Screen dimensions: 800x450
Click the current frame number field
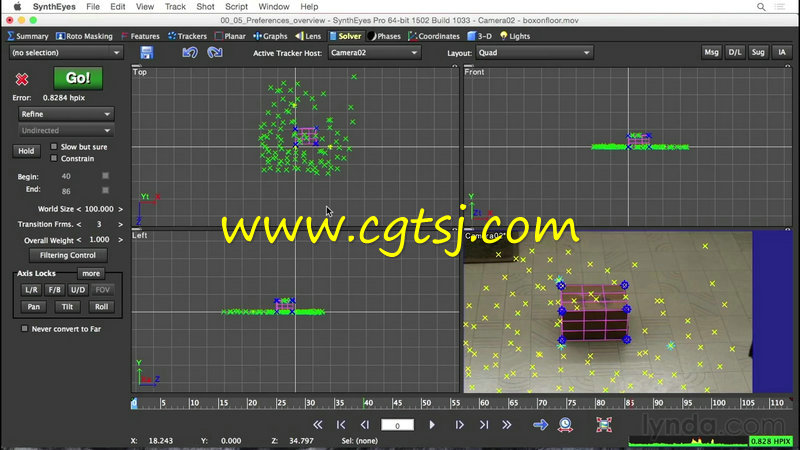(397, 425)
